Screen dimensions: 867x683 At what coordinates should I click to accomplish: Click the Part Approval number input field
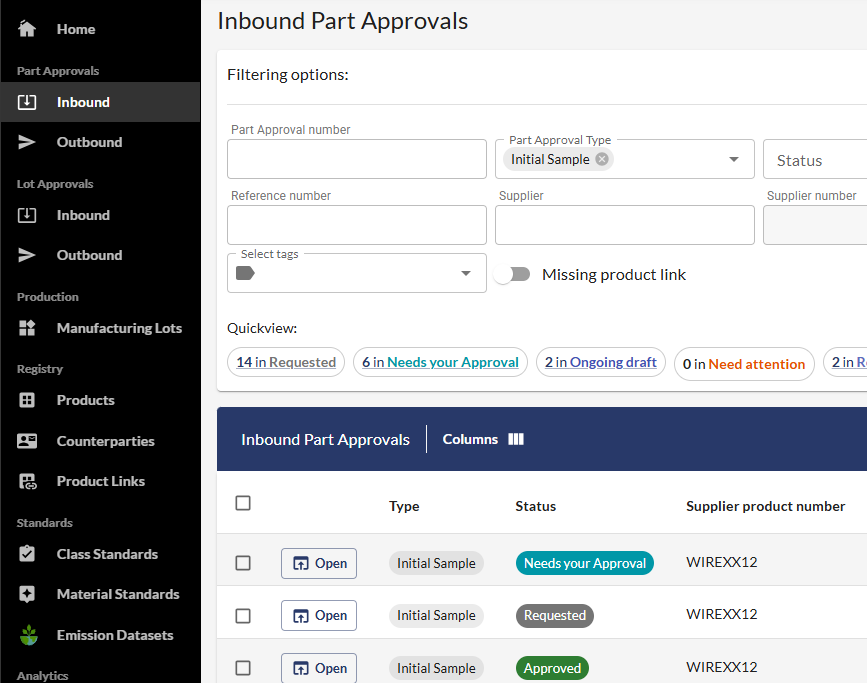357,159
